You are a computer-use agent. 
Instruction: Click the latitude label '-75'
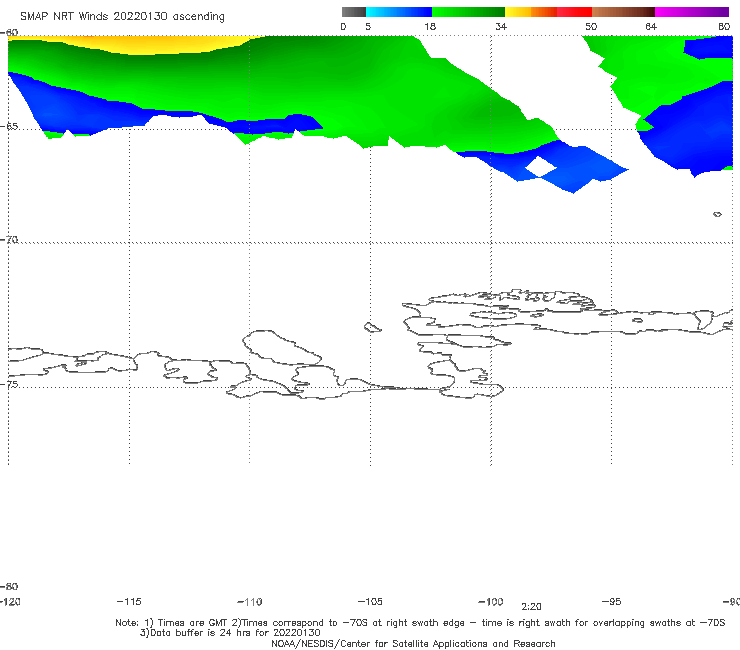(x=9, y=385)
